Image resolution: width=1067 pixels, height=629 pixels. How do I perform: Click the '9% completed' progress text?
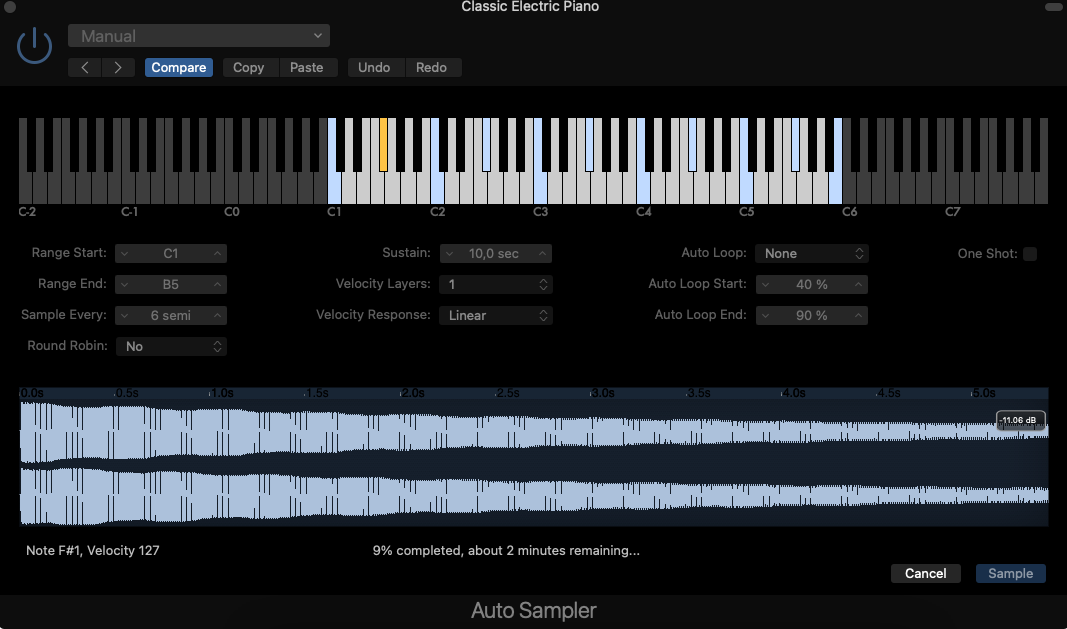click(x=506, y=550)
